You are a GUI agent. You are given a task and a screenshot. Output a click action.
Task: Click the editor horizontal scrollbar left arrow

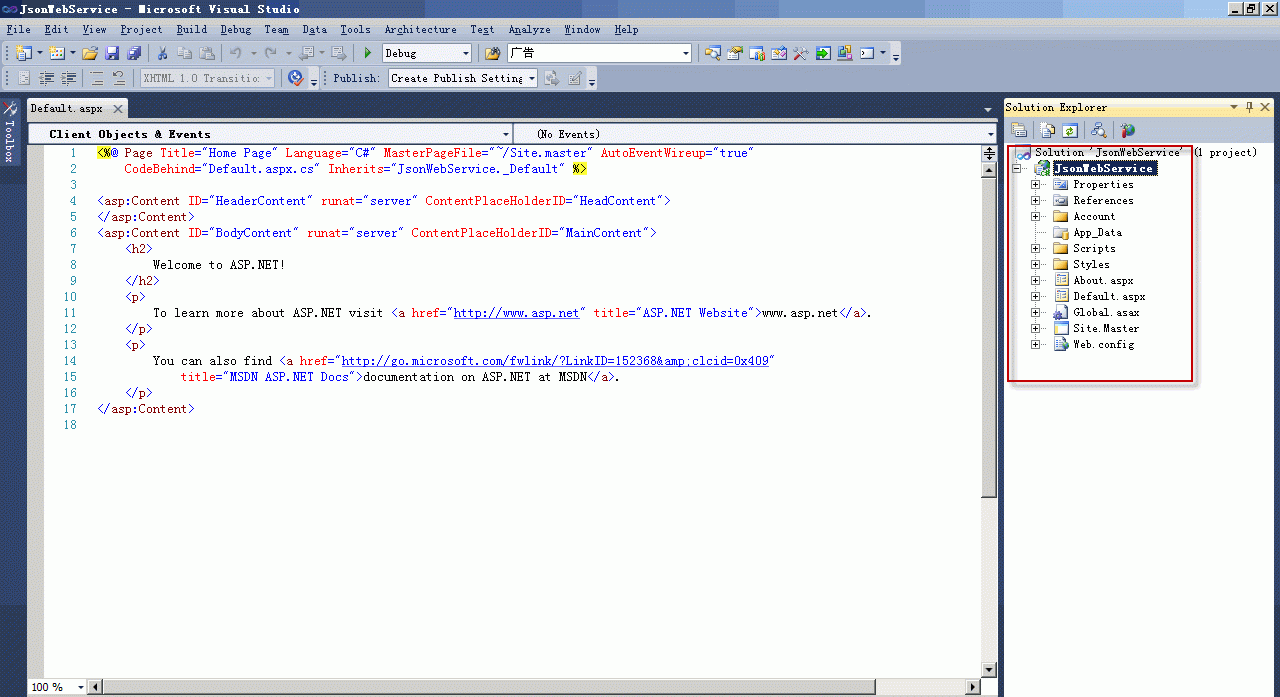tap(95, 687)
